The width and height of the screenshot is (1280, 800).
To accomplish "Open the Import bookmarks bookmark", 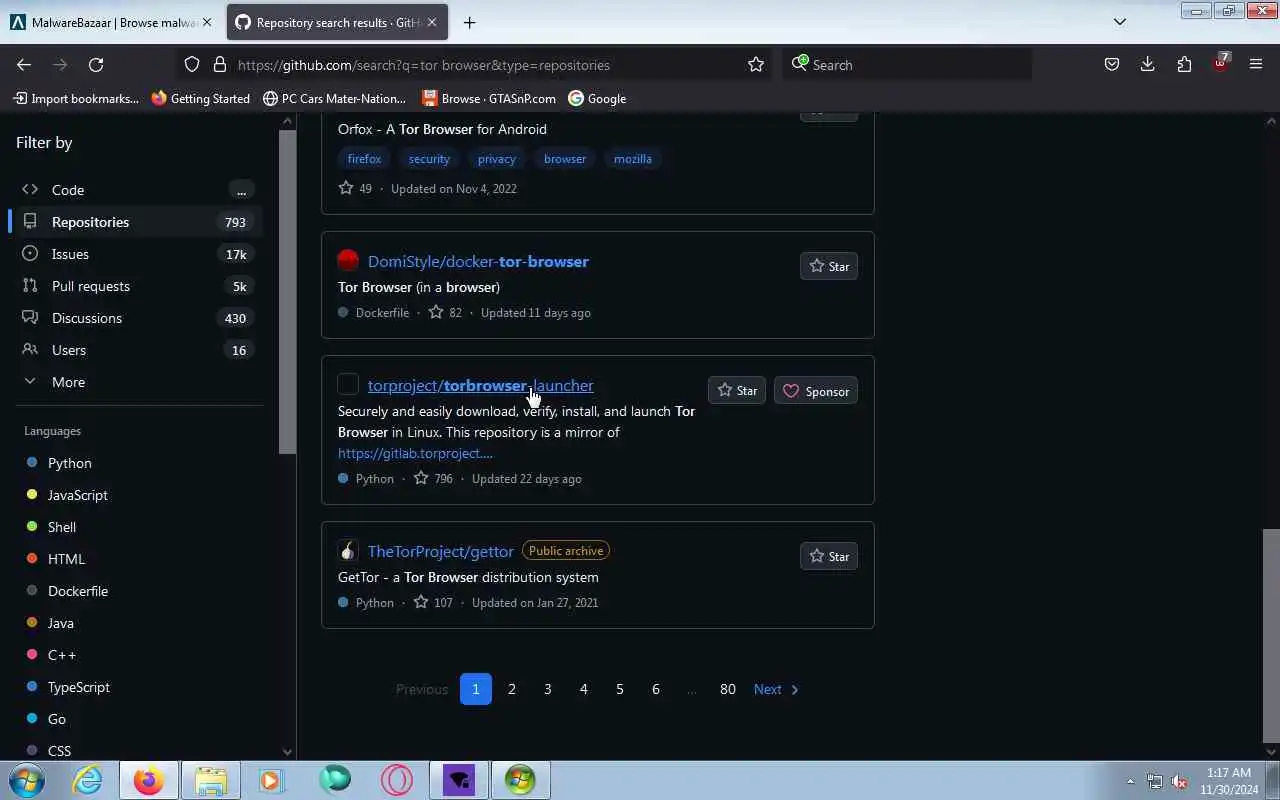I will click(76, 98).
